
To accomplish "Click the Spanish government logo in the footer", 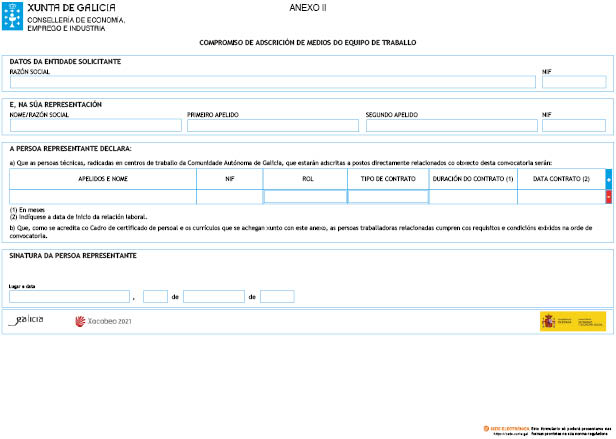I will coord(573,321).
